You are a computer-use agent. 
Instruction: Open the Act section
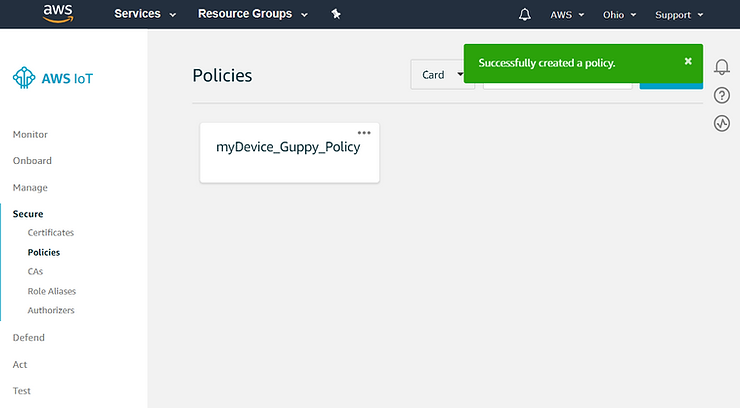(x=20, y=365)
